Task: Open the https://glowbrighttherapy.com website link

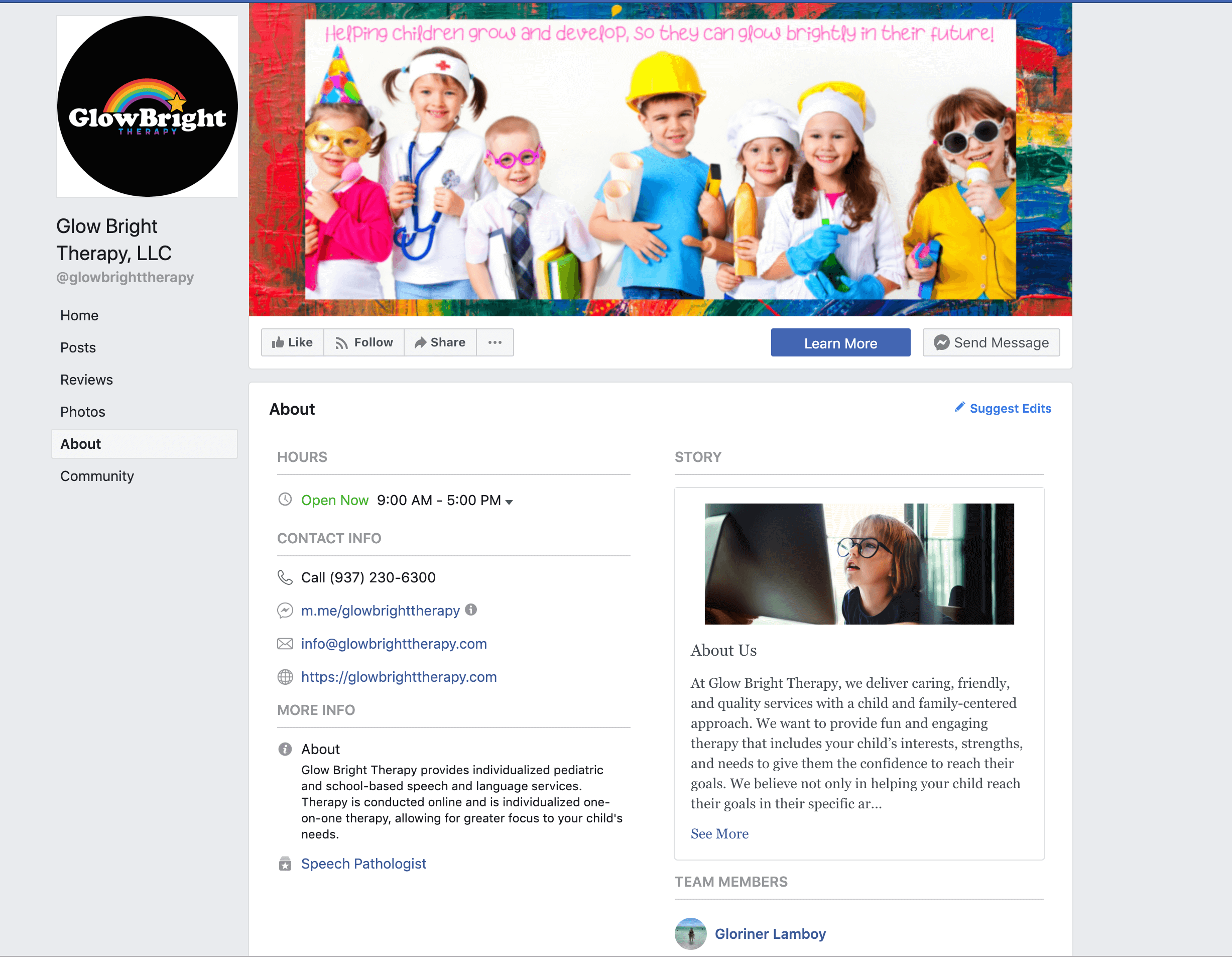Action: [x=399, y=677]
